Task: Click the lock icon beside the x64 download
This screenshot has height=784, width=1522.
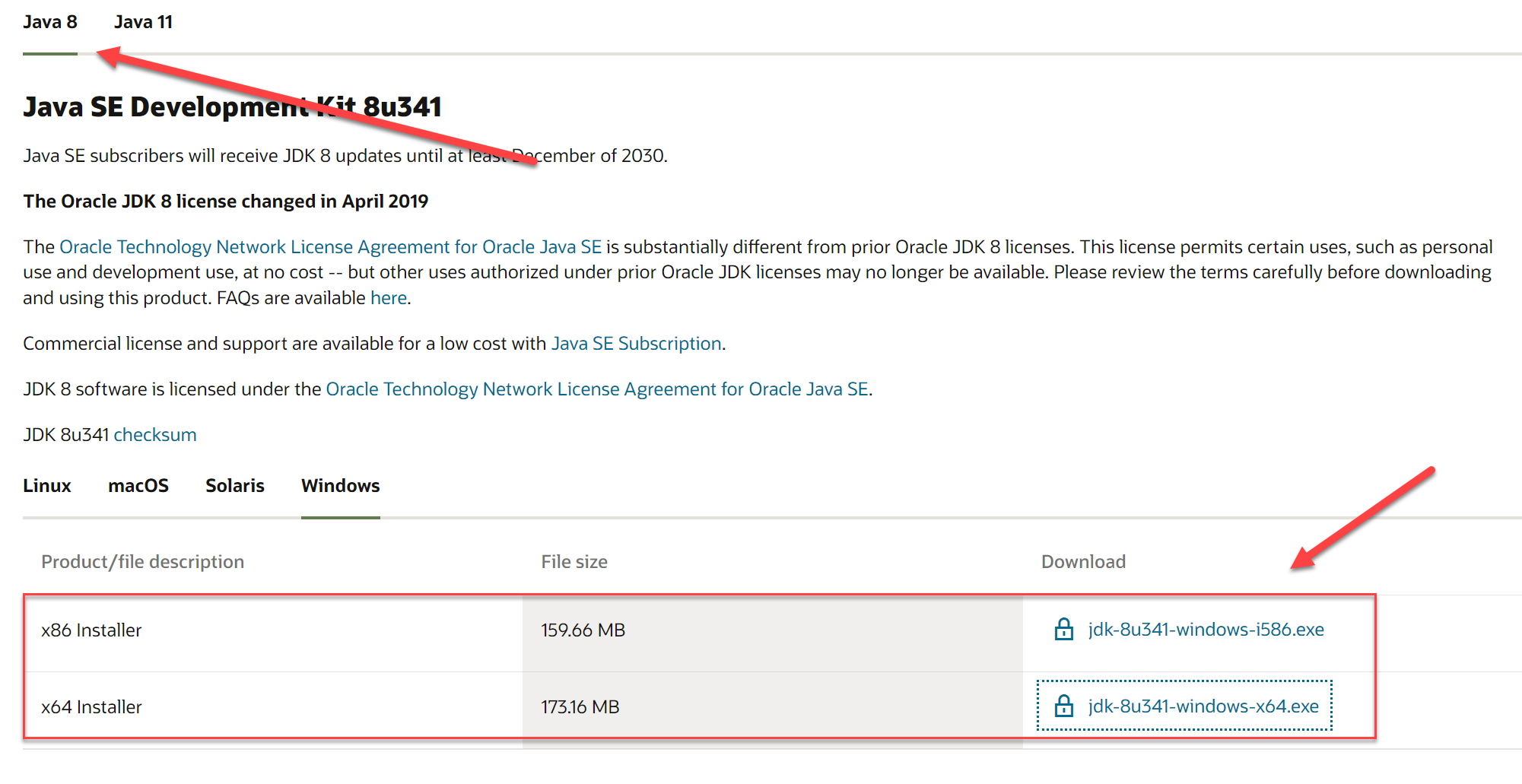Action: pyautogui.click(x=1063, y=706)
